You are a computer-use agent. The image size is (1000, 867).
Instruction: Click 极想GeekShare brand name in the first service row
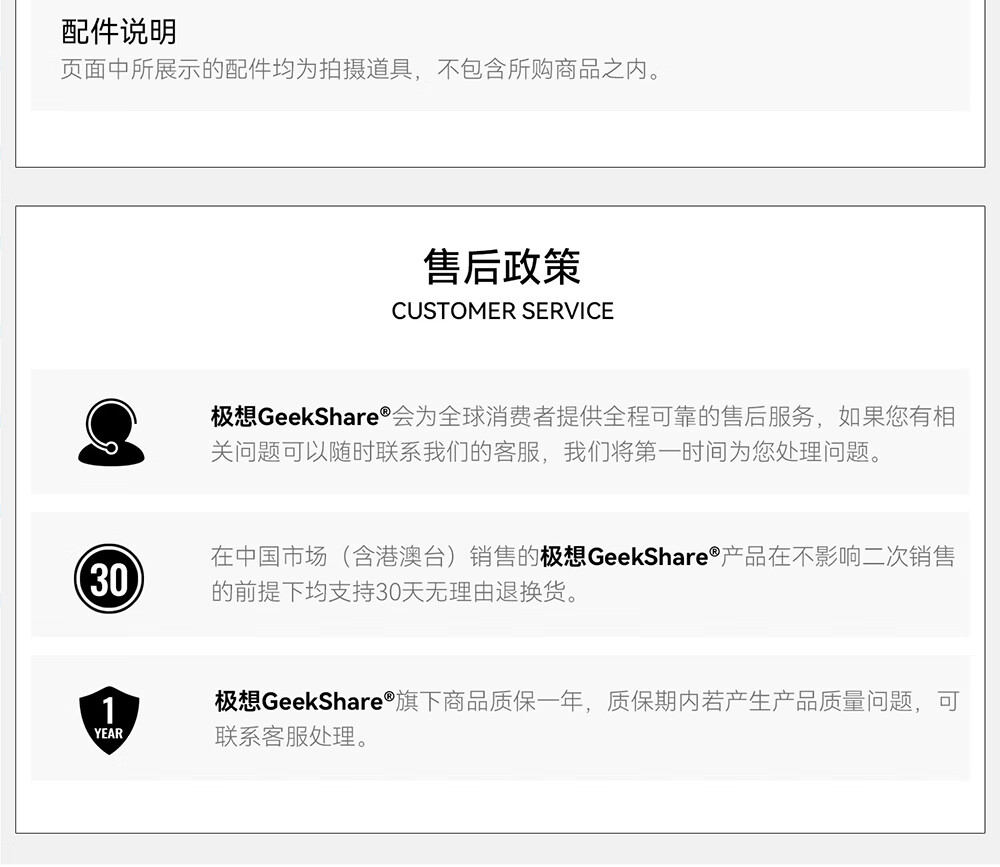(295, 417)
